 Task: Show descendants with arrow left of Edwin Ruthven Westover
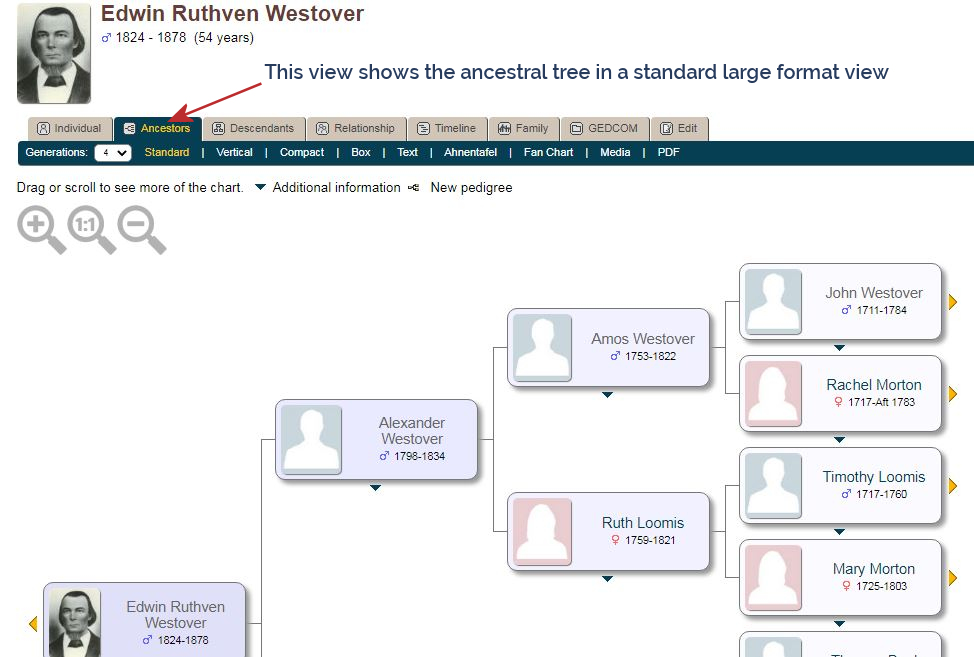(x=34, y=623)
